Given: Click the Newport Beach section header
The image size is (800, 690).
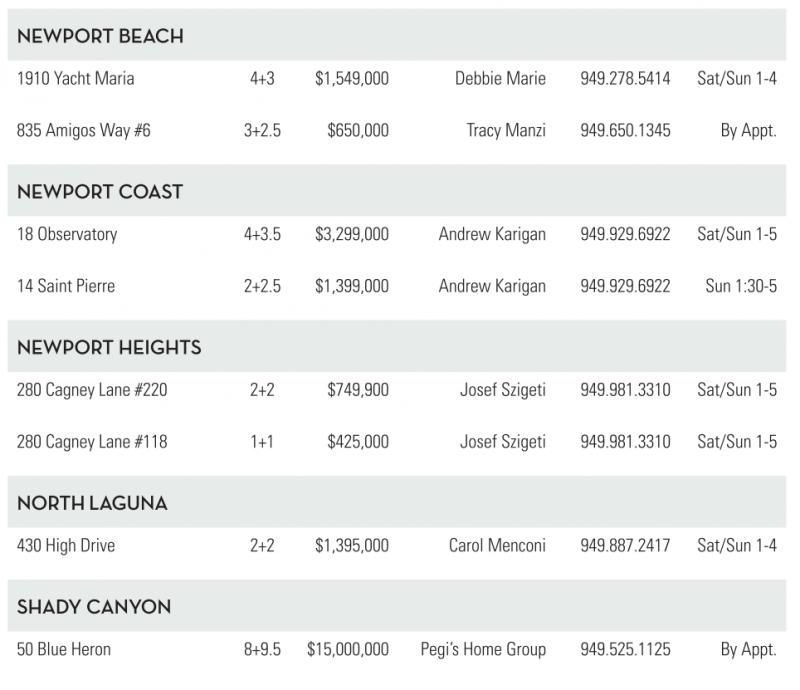Looking at the screenshot, I should [100, 36].
